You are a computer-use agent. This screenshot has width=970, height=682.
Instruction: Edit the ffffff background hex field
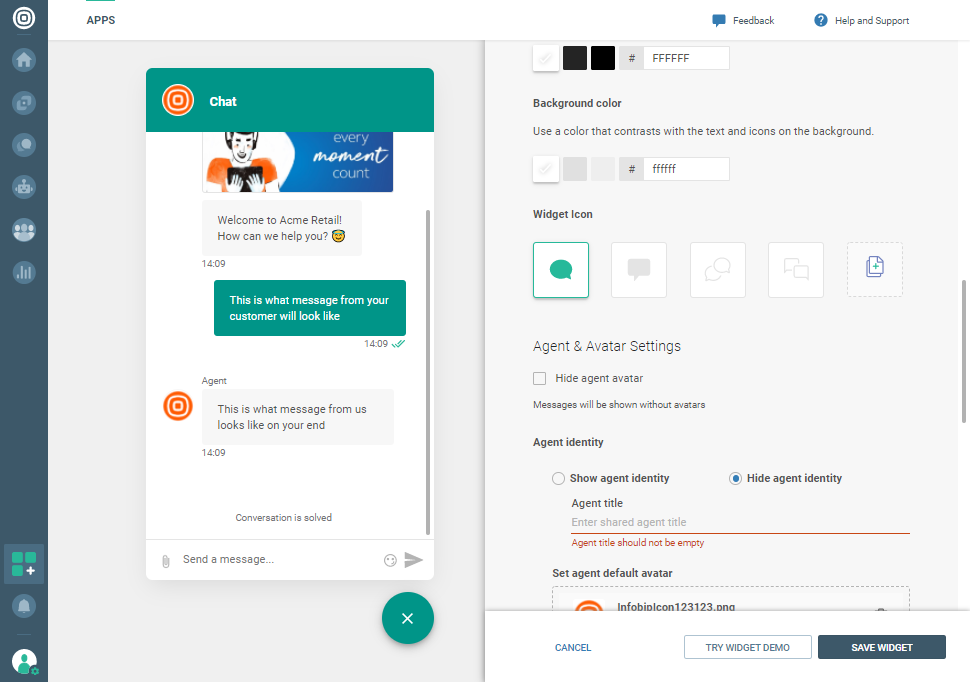click(x=686, y=169)
